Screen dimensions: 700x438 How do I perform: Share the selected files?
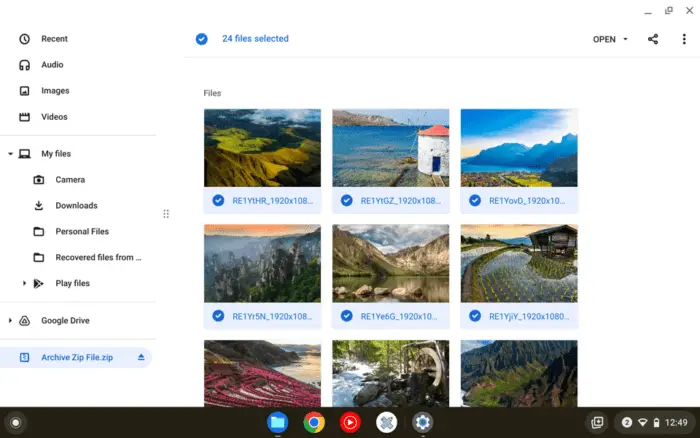click(653, 39)
